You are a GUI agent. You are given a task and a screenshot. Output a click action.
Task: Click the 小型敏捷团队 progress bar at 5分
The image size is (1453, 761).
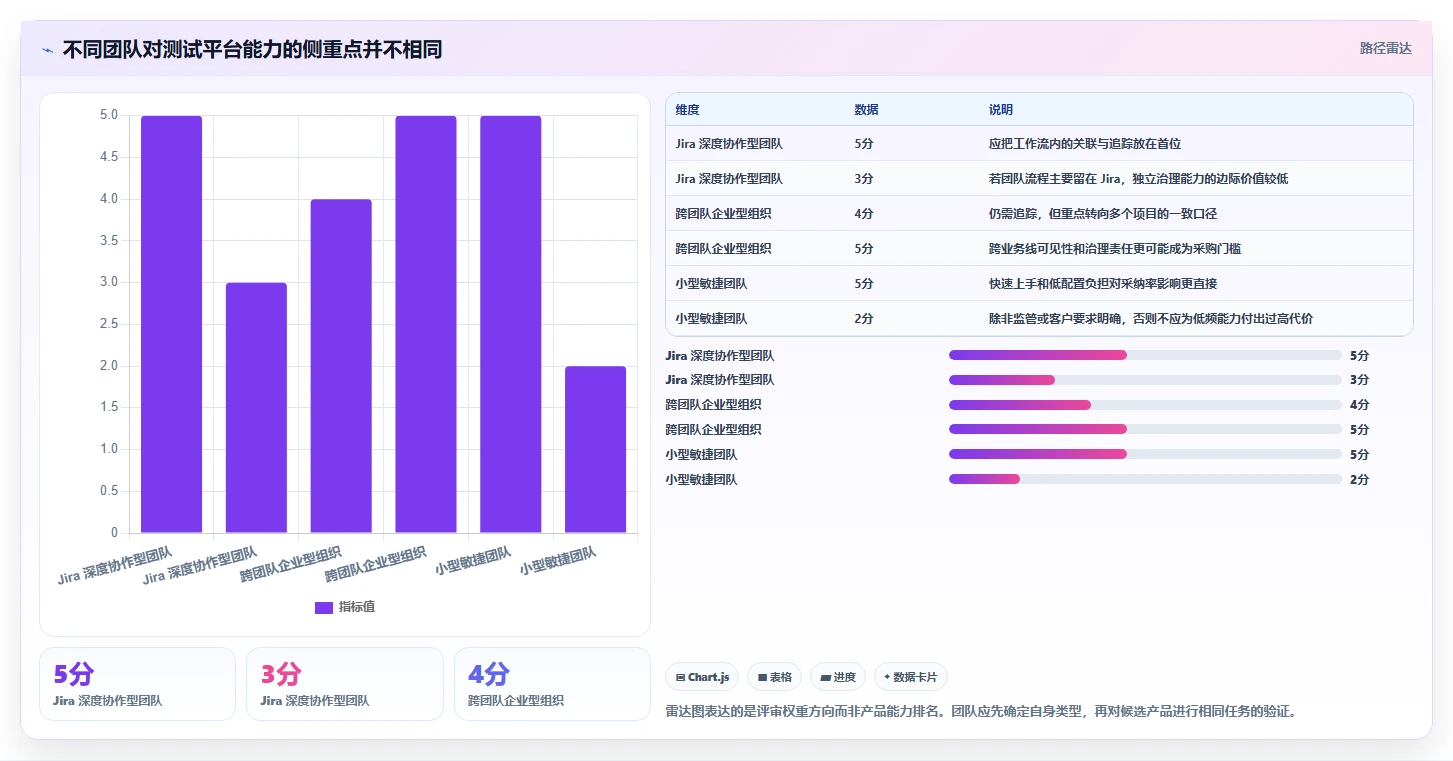(x=1145, y=455)
